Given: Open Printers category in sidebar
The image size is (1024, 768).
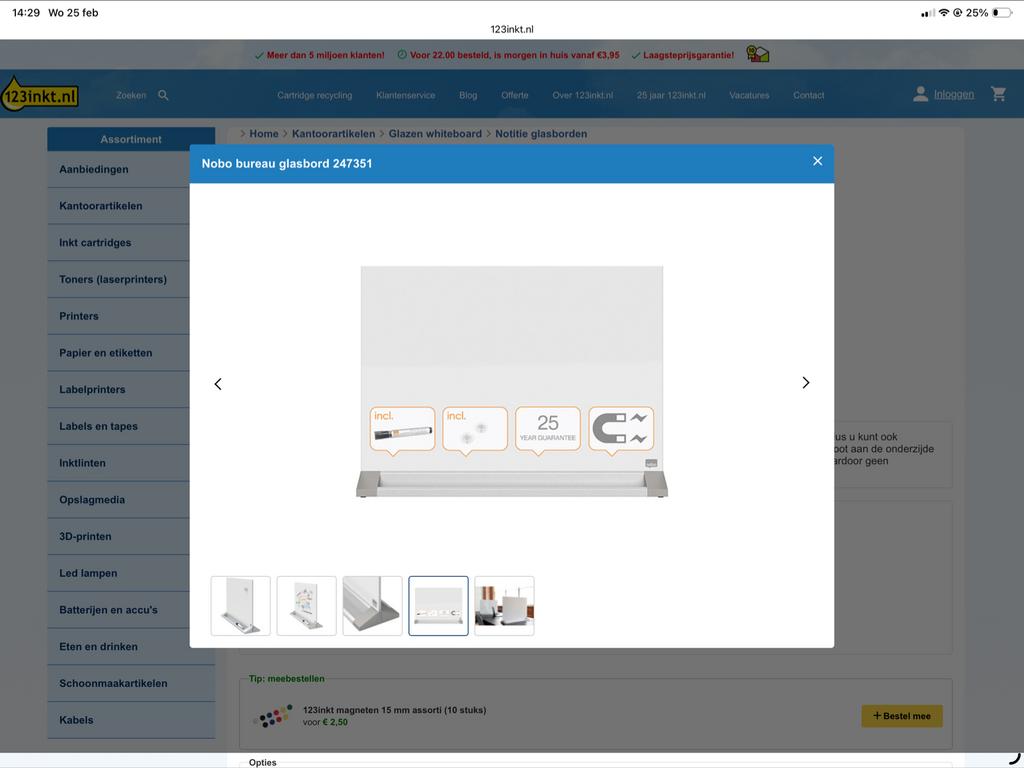Looking at the screenshot, I should click(119, 316).
